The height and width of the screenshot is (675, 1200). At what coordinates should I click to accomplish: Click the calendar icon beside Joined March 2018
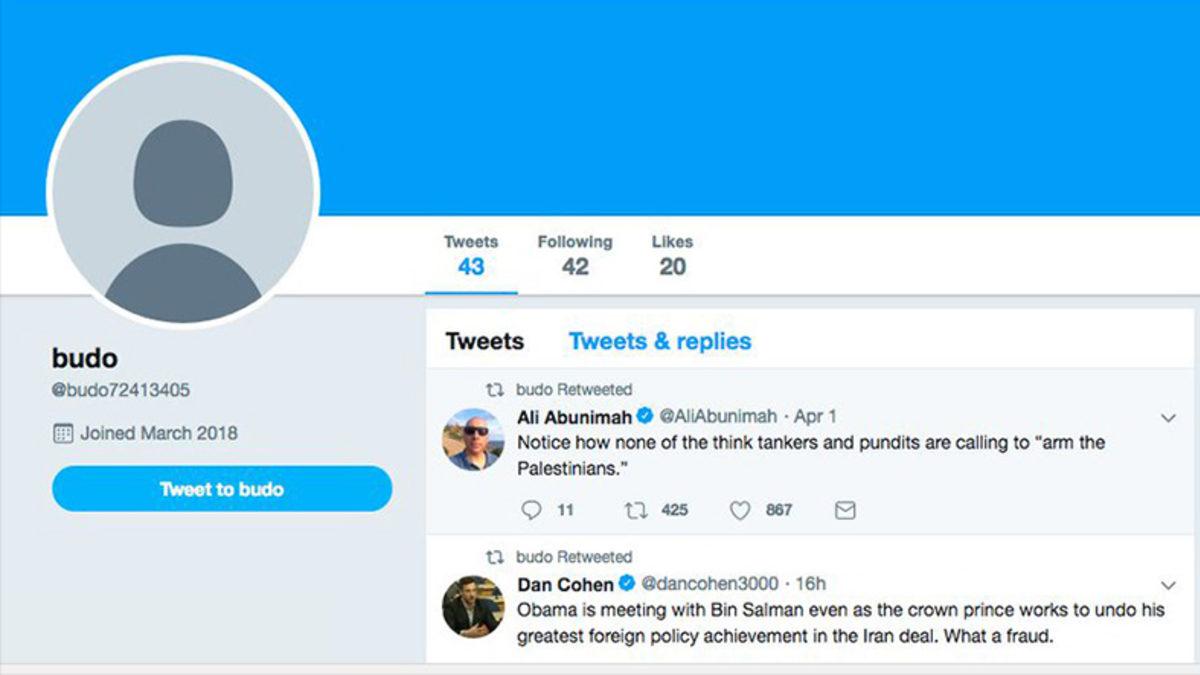[x=62, y=432]
